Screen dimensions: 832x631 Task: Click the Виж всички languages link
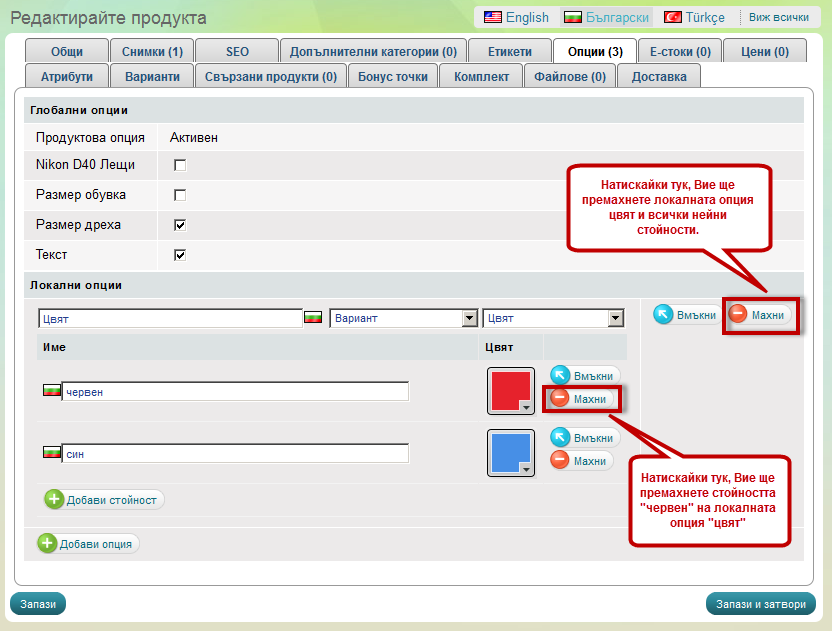(x=778, y=17)
